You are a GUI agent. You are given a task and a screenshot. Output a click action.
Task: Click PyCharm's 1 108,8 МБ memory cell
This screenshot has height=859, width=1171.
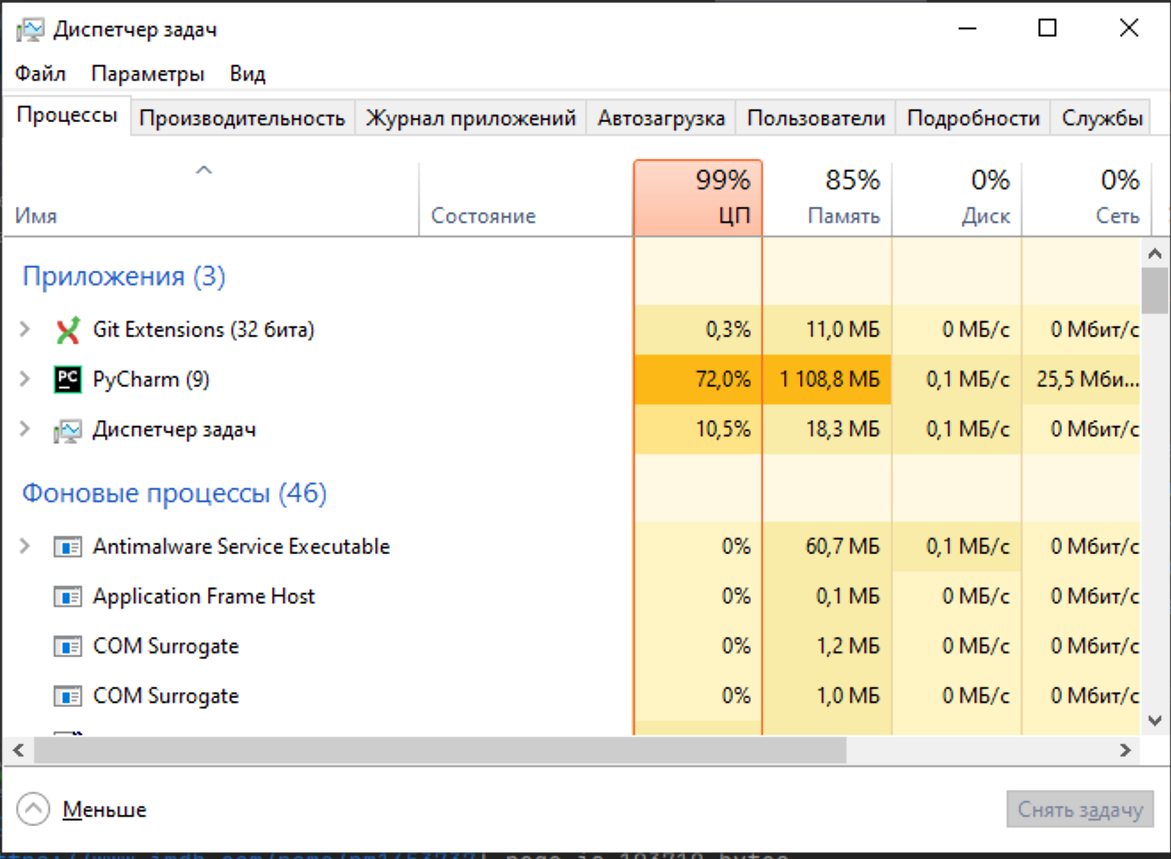click(x=827, y=379)
